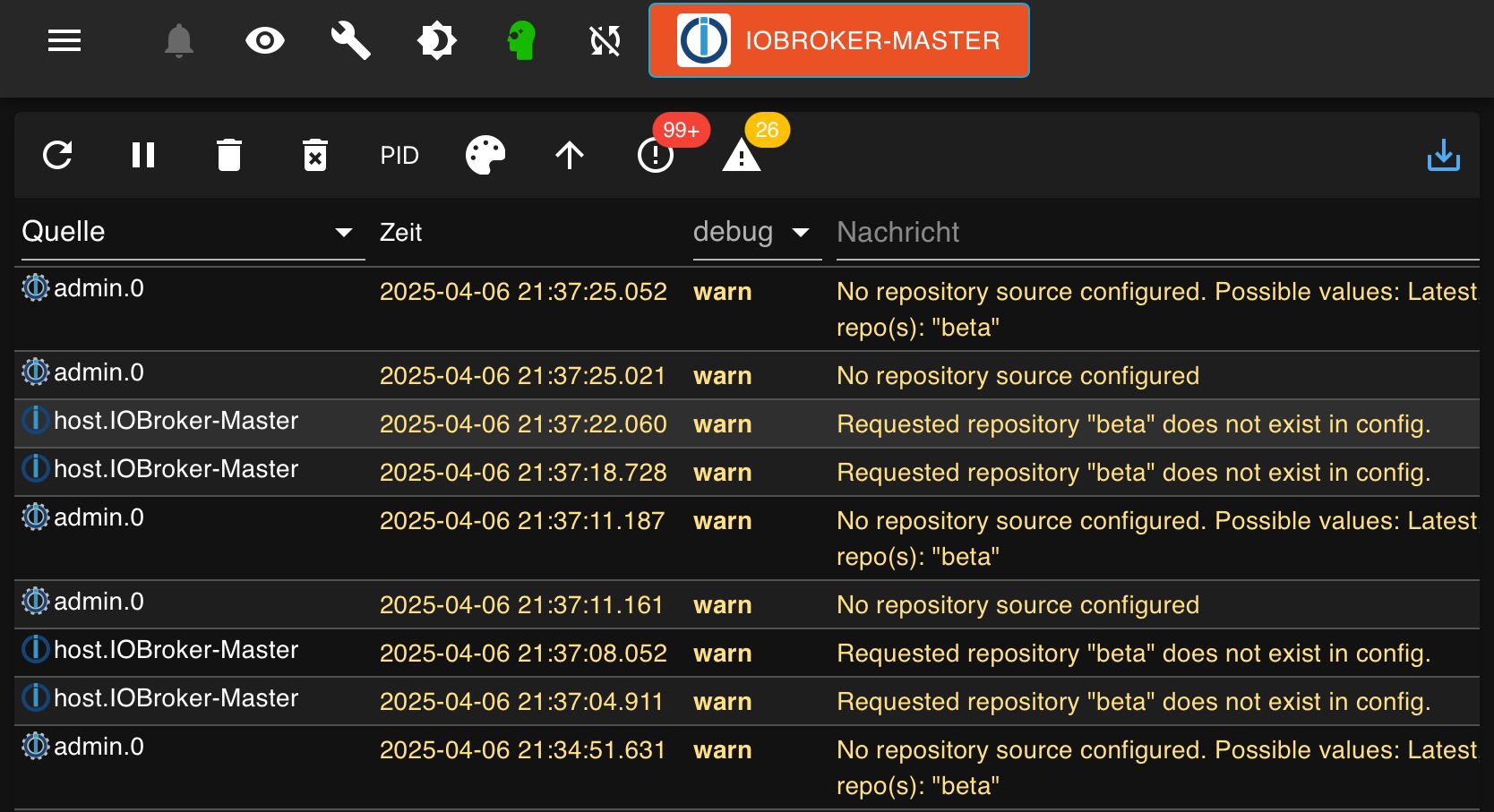Toggle the dark/light theme icon

point(437,40)
